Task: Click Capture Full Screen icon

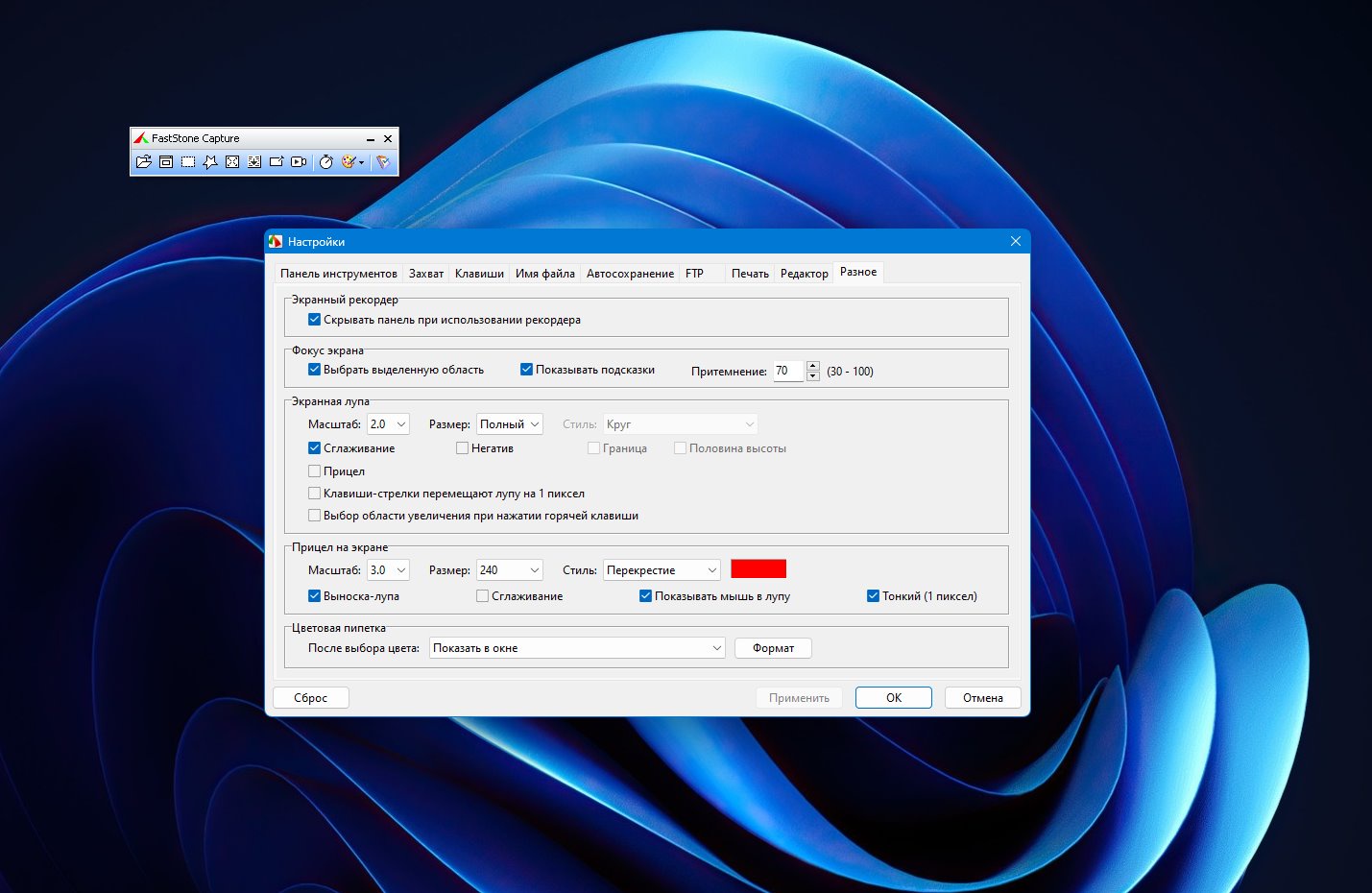Action: coord(232,162)
